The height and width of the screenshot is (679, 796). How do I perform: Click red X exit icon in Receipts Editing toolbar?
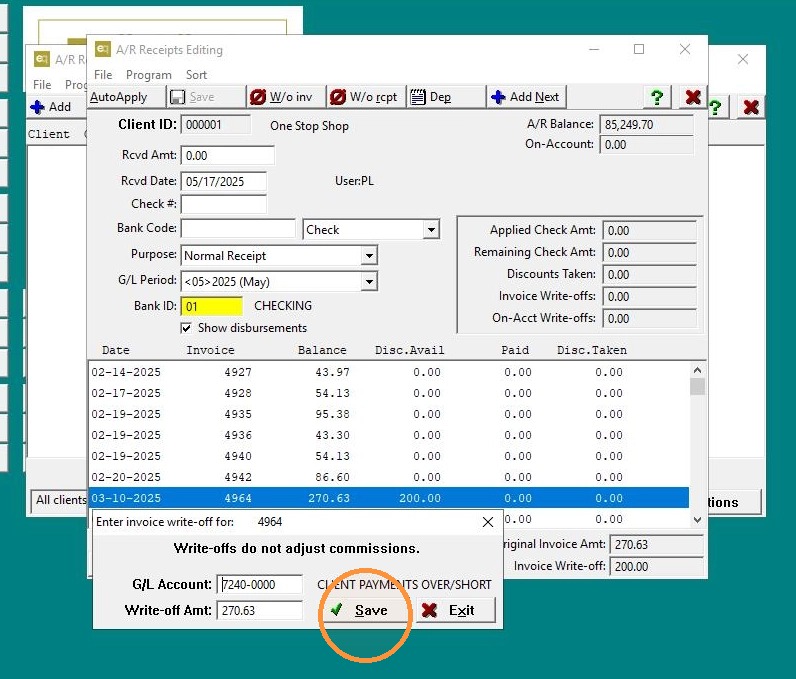(693, 97)
